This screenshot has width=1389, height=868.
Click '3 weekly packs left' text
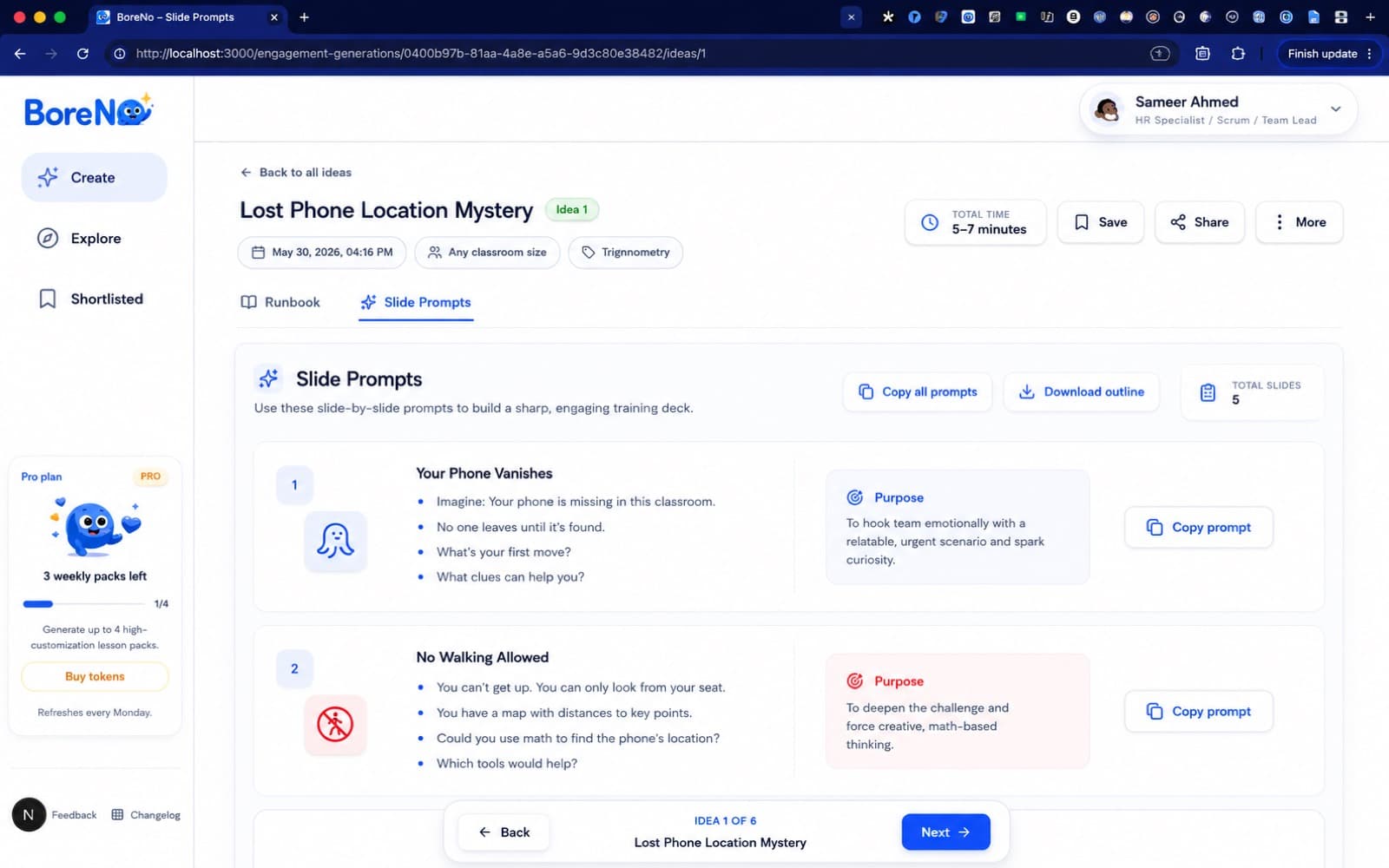click(95, 576)
